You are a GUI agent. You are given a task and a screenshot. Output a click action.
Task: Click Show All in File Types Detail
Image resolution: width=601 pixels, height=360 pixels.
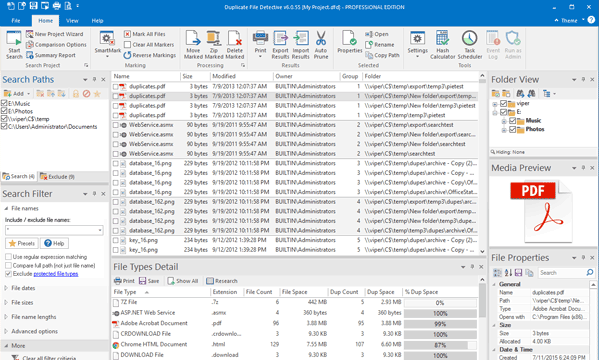pyautogui.click(x=182, y=281)
